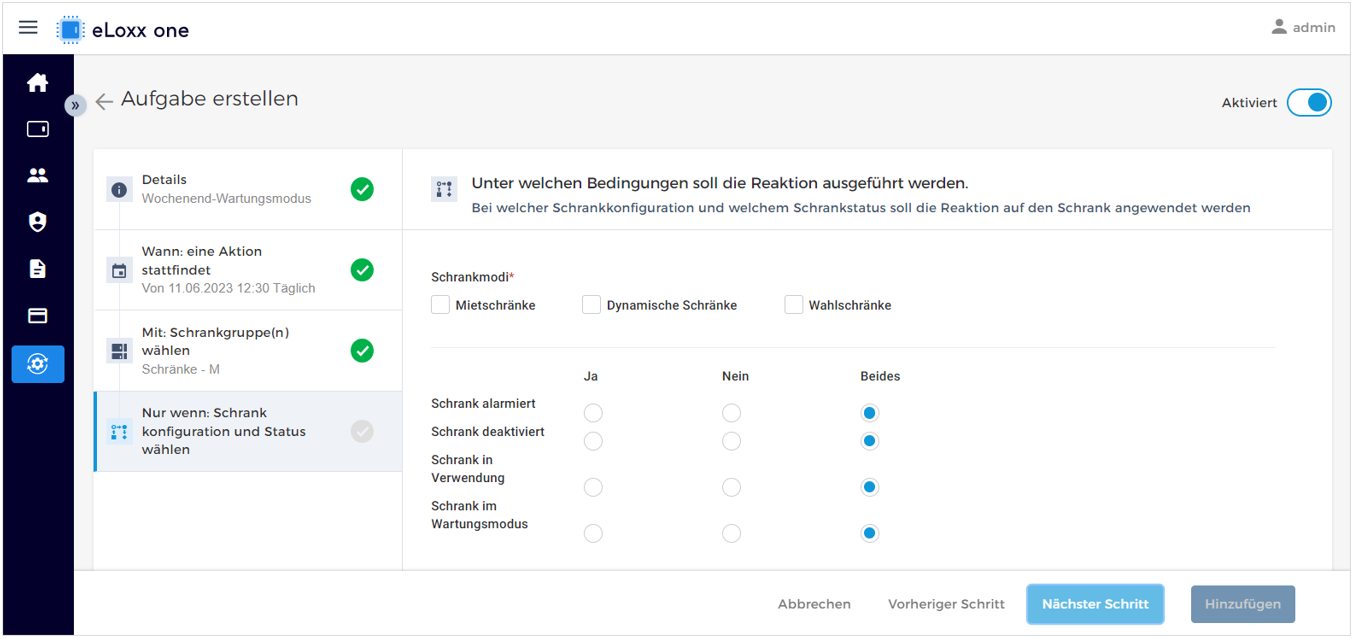Screen dimensions: 1352x638
Task: Proceed with Nächster Schritt button
Action: coord(1095,604)
